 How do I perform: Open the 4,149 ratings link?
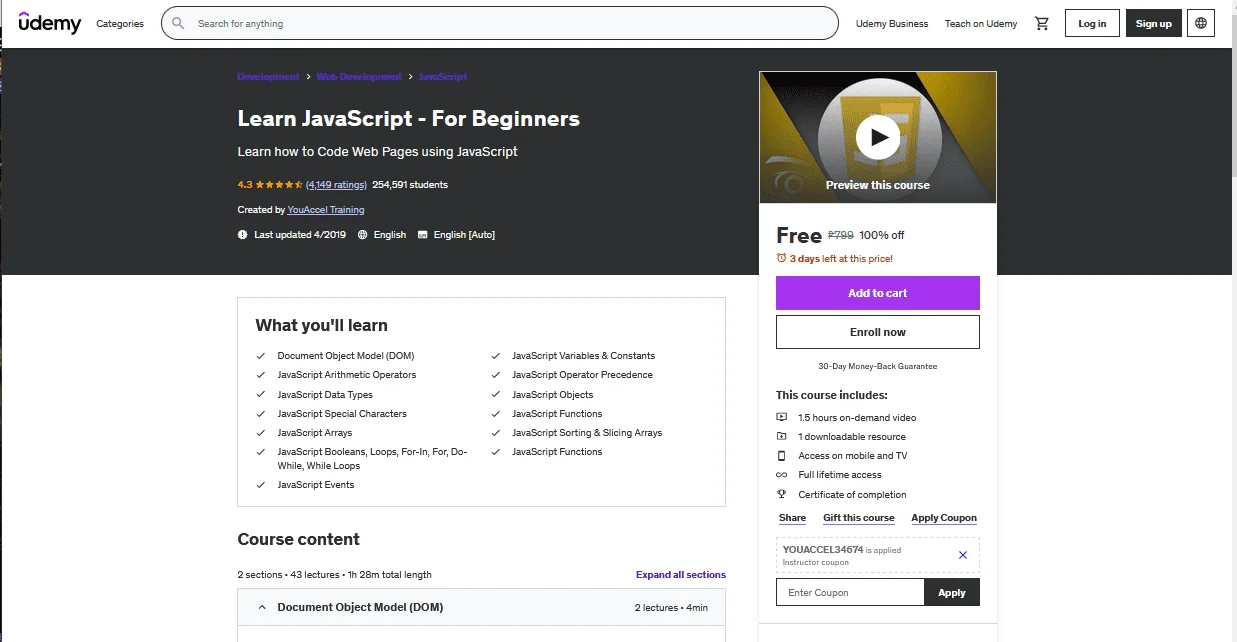(337, 185)
